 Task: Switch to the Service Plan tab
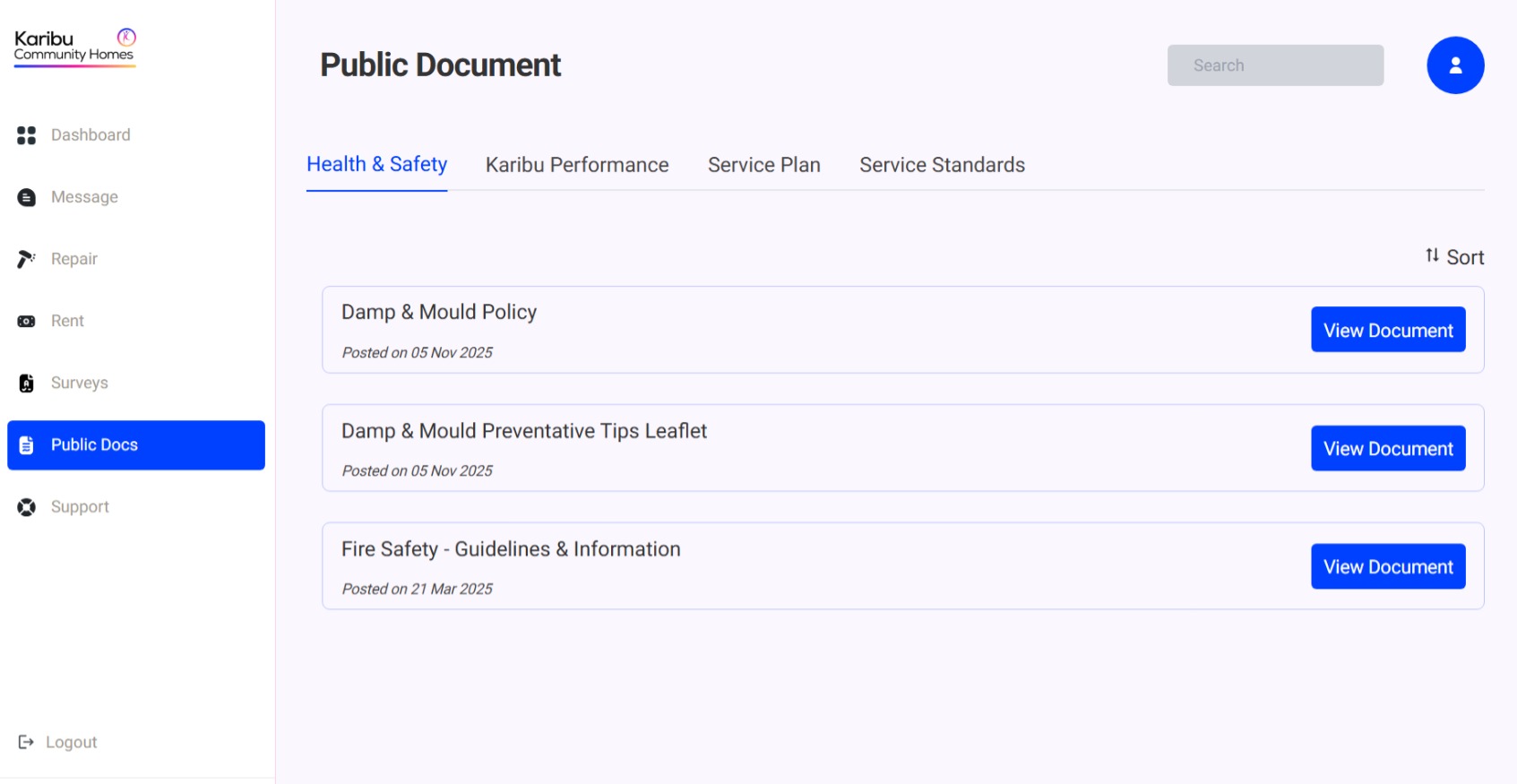(763, 165)
